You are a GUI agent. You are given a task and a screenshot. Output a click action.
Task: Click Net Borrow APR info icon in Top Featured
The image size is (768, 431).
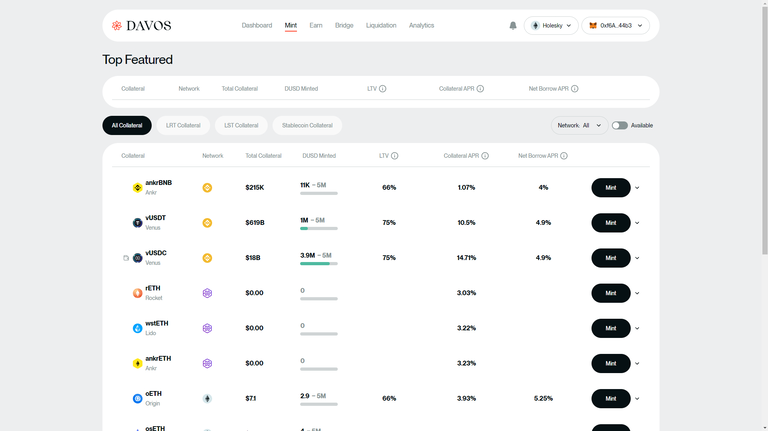click(575, 89)
